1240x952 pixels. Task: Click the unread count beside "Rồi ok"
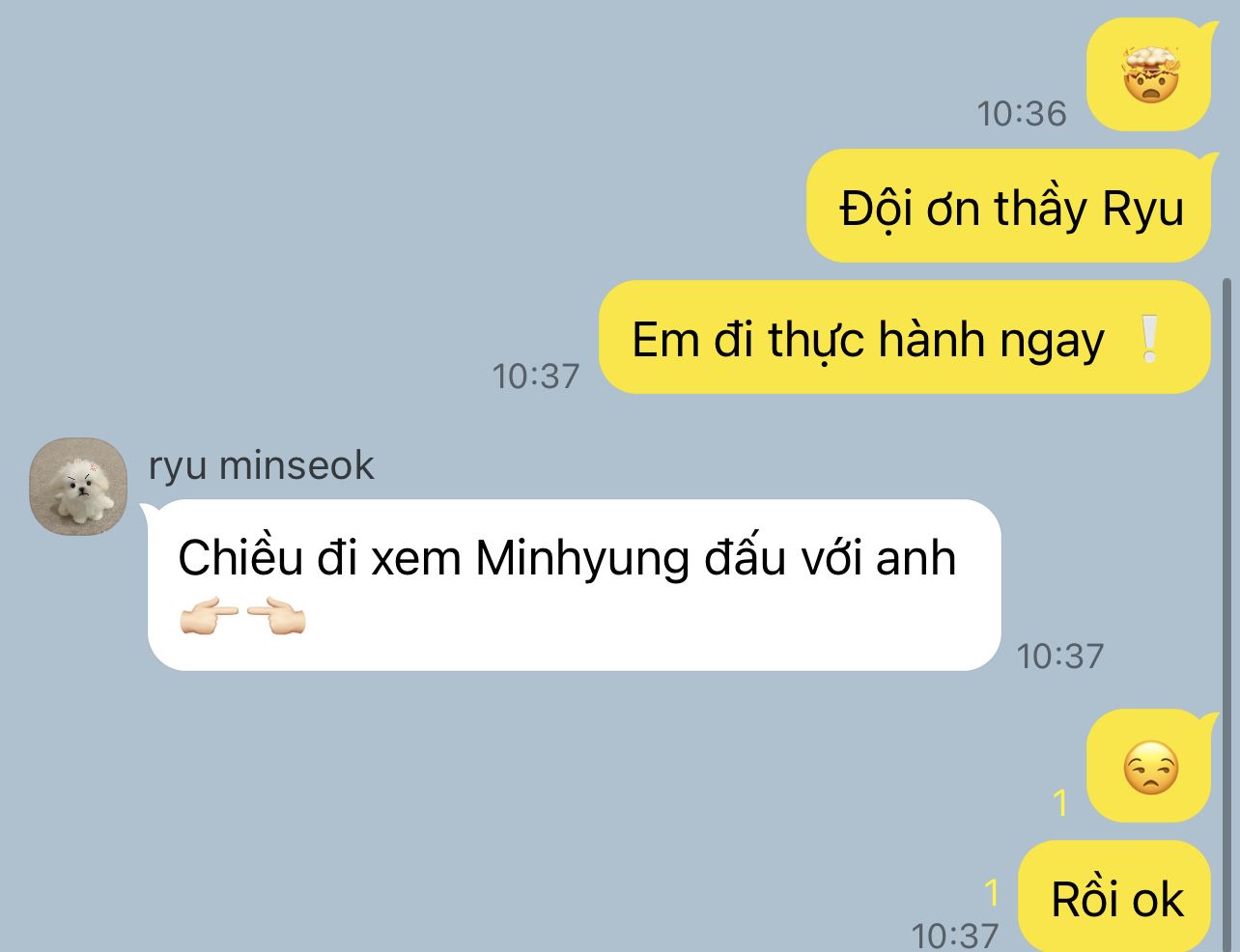click(992, 894)
